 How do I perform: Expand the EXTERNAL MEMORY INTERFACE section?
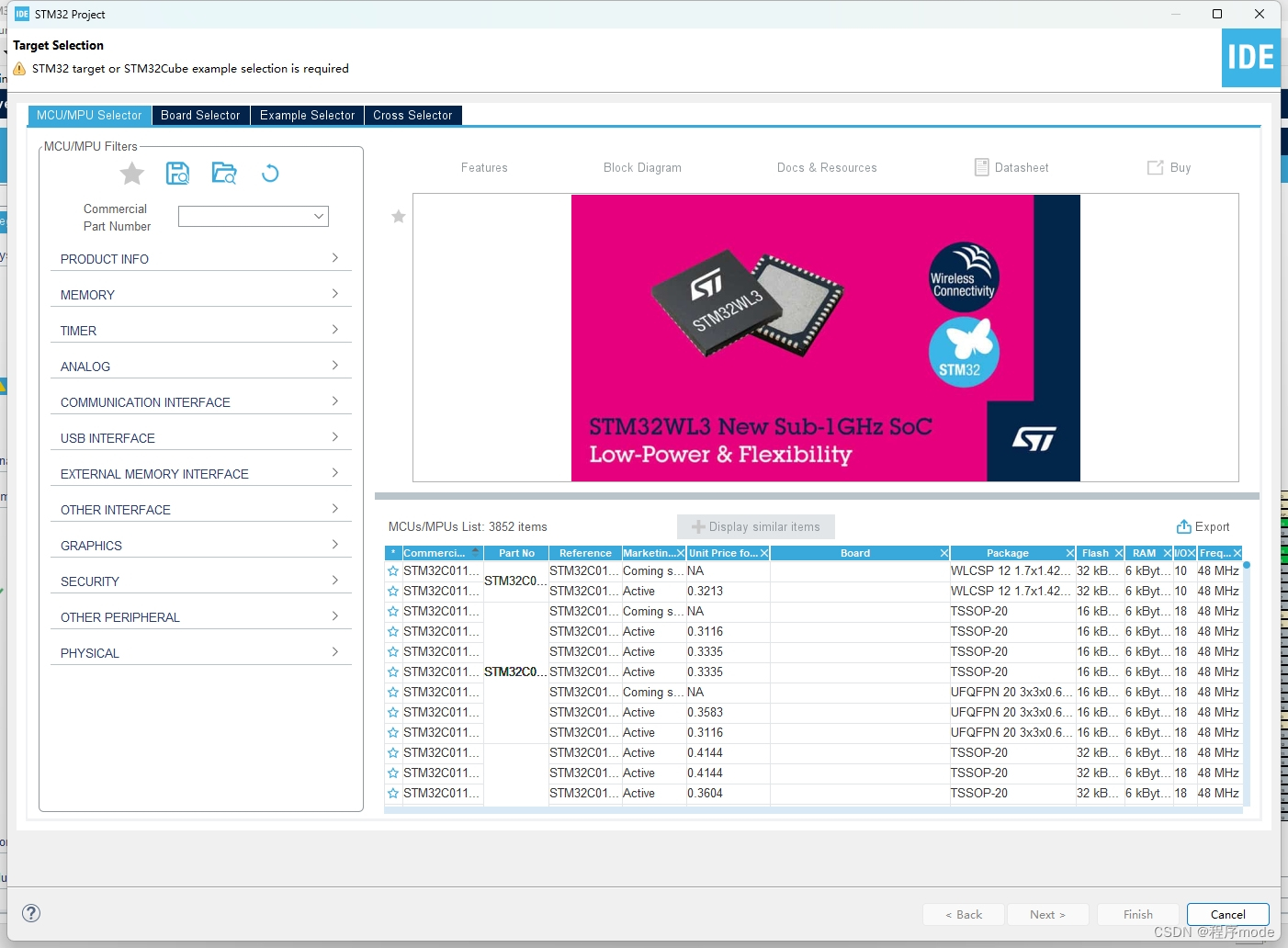coord(201,474)
